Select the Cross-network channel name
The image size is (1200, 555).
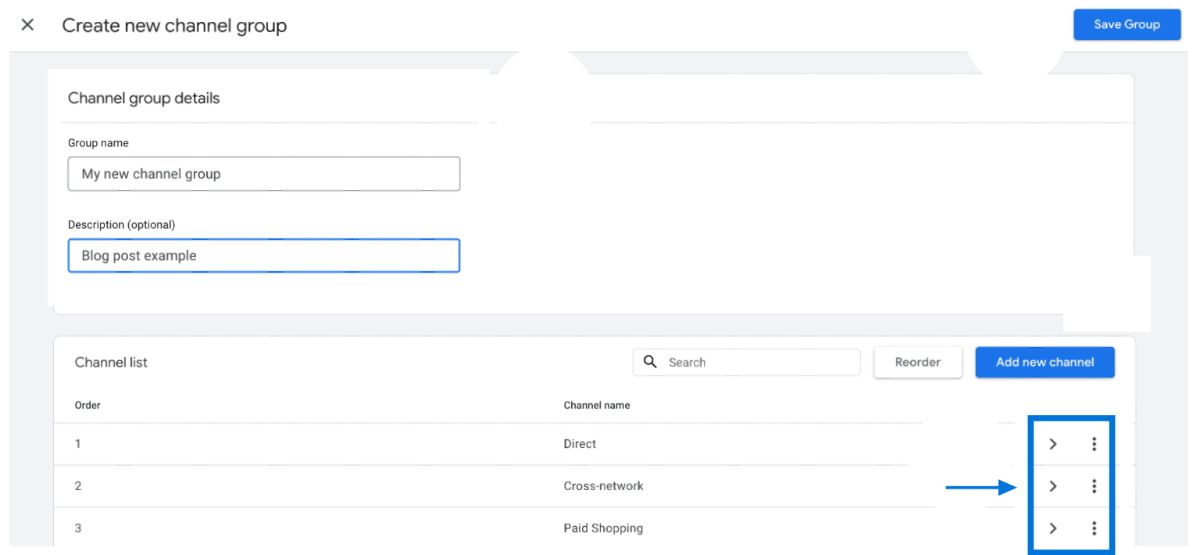coord(603,486)
